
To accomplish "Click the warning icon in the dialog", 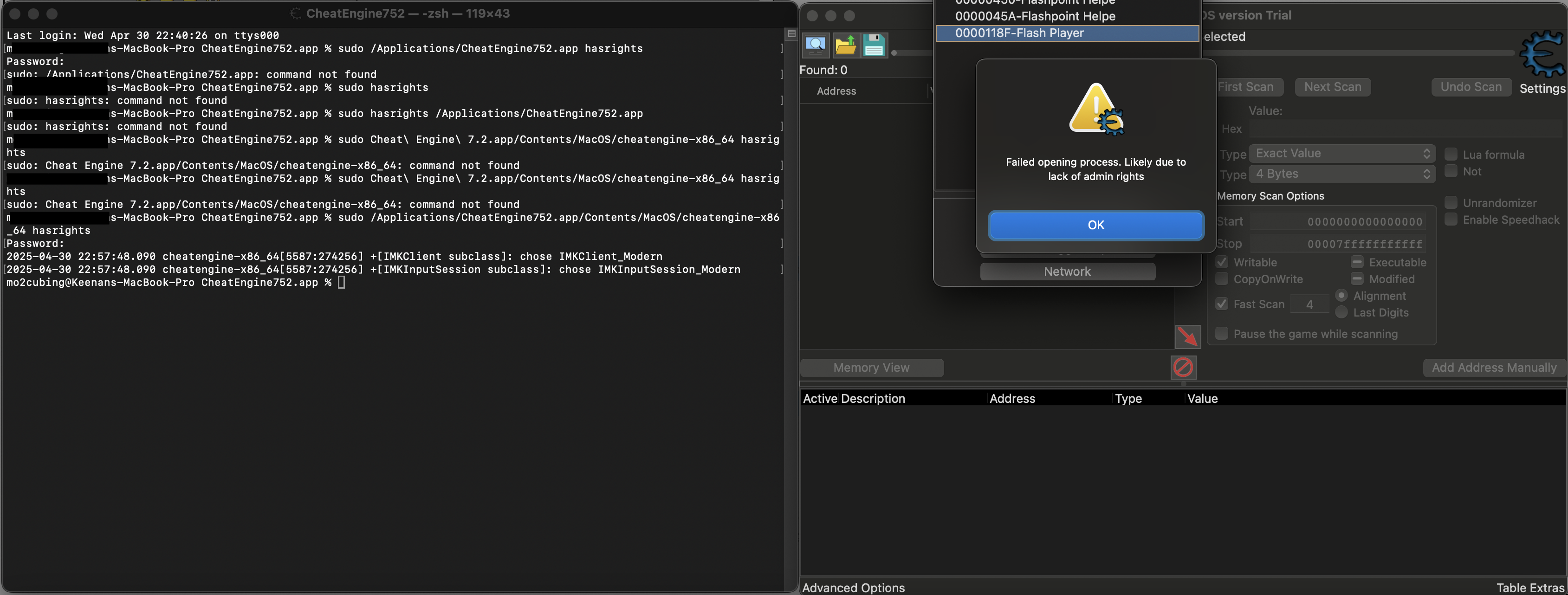I will tap(1095, 109).
